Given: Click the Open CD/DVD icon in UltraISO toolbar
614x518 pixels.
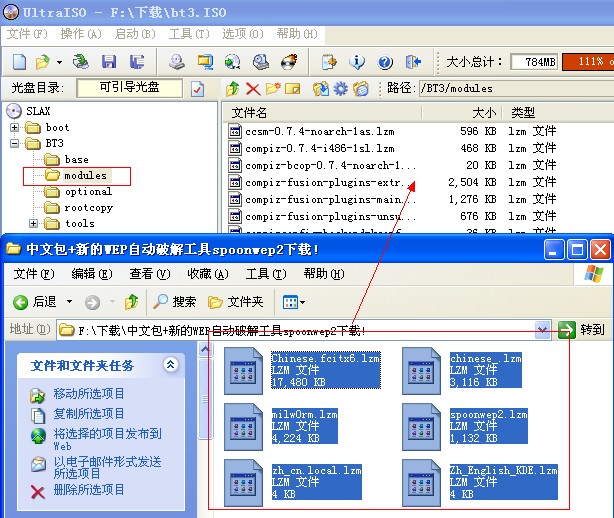Looking at the screenshot, I should tap(81, 61).
